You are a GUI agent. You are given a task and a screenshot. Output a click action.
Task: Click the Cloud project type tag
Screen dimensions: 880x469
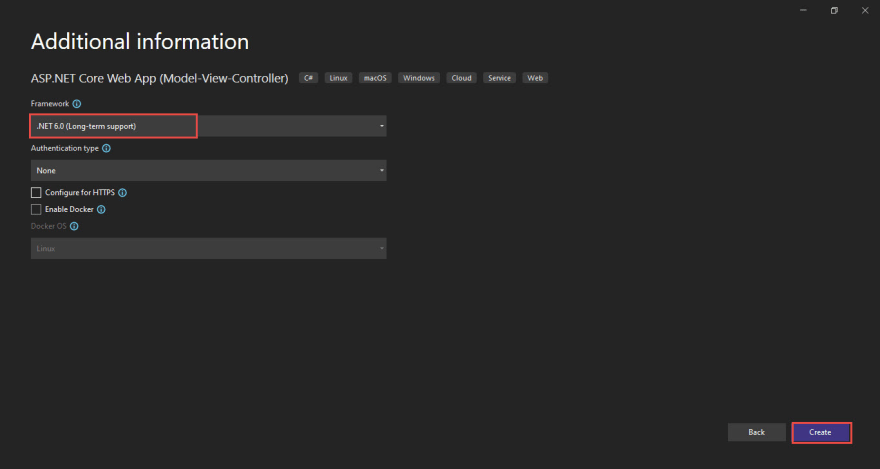point(461,78)
